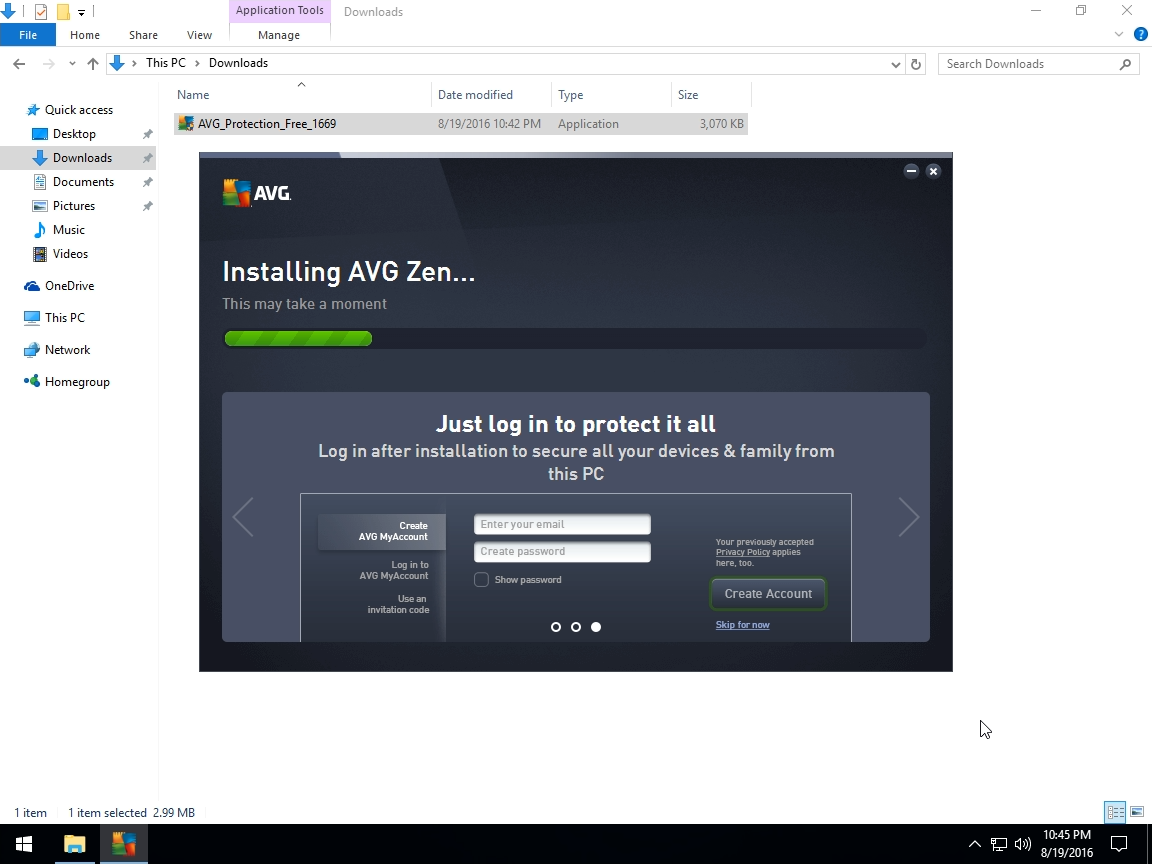The height and width of the screenshot is (864, 1152).
Task: Click Enter your email field
Action: click(x=562, y=525)
